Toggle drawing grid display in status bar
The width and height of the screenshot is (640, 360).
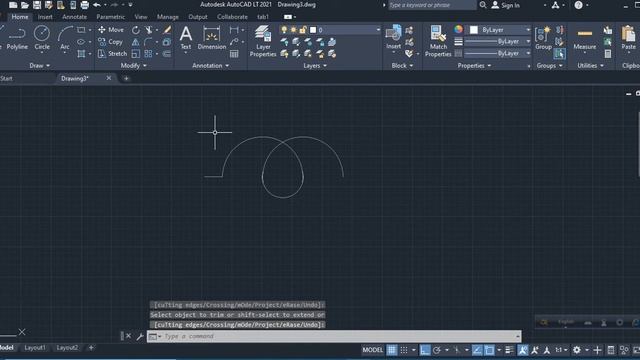click(x=391, y=350)
